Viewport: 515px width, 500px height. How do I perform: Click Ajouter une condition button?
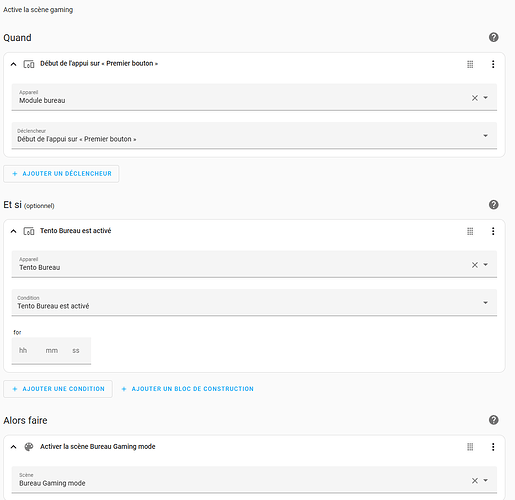pyautogui.click(x=58, y=389)
